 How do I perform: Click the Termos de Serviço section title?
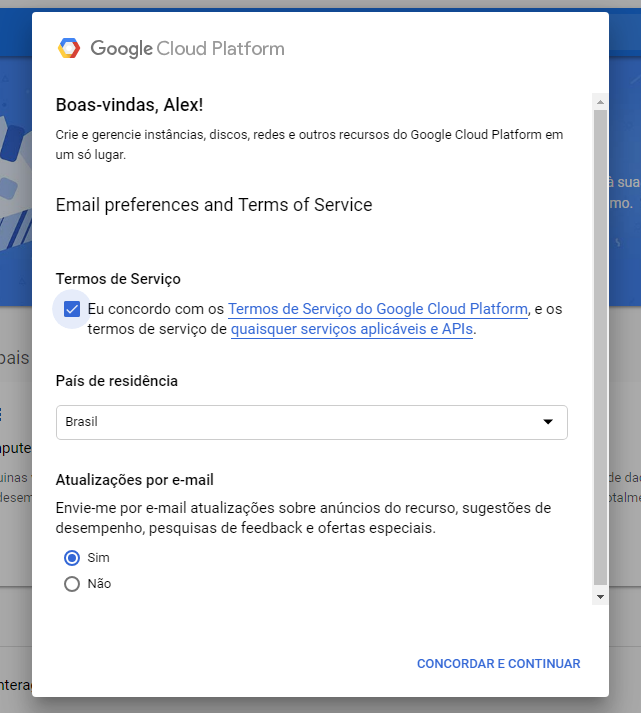pos(118,279)
